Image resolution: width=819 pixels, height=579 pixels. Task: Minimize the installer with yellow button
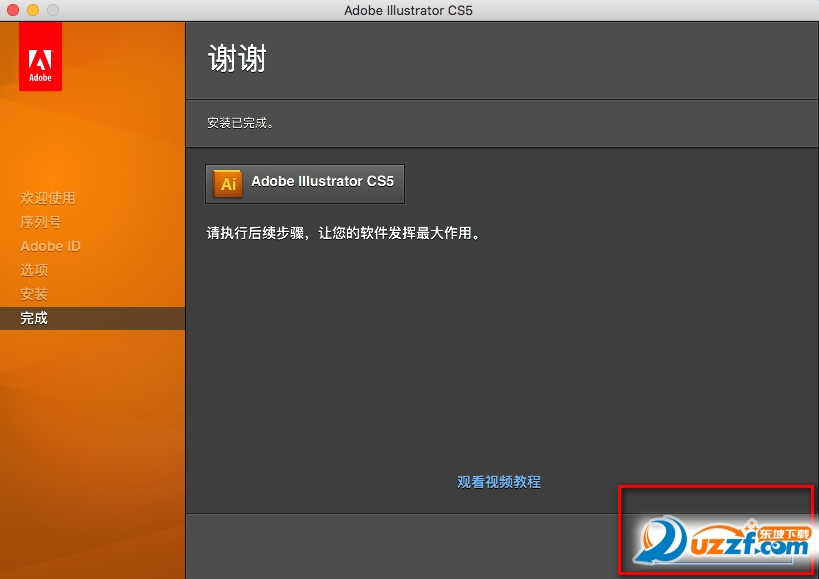(x=33, y=10)
